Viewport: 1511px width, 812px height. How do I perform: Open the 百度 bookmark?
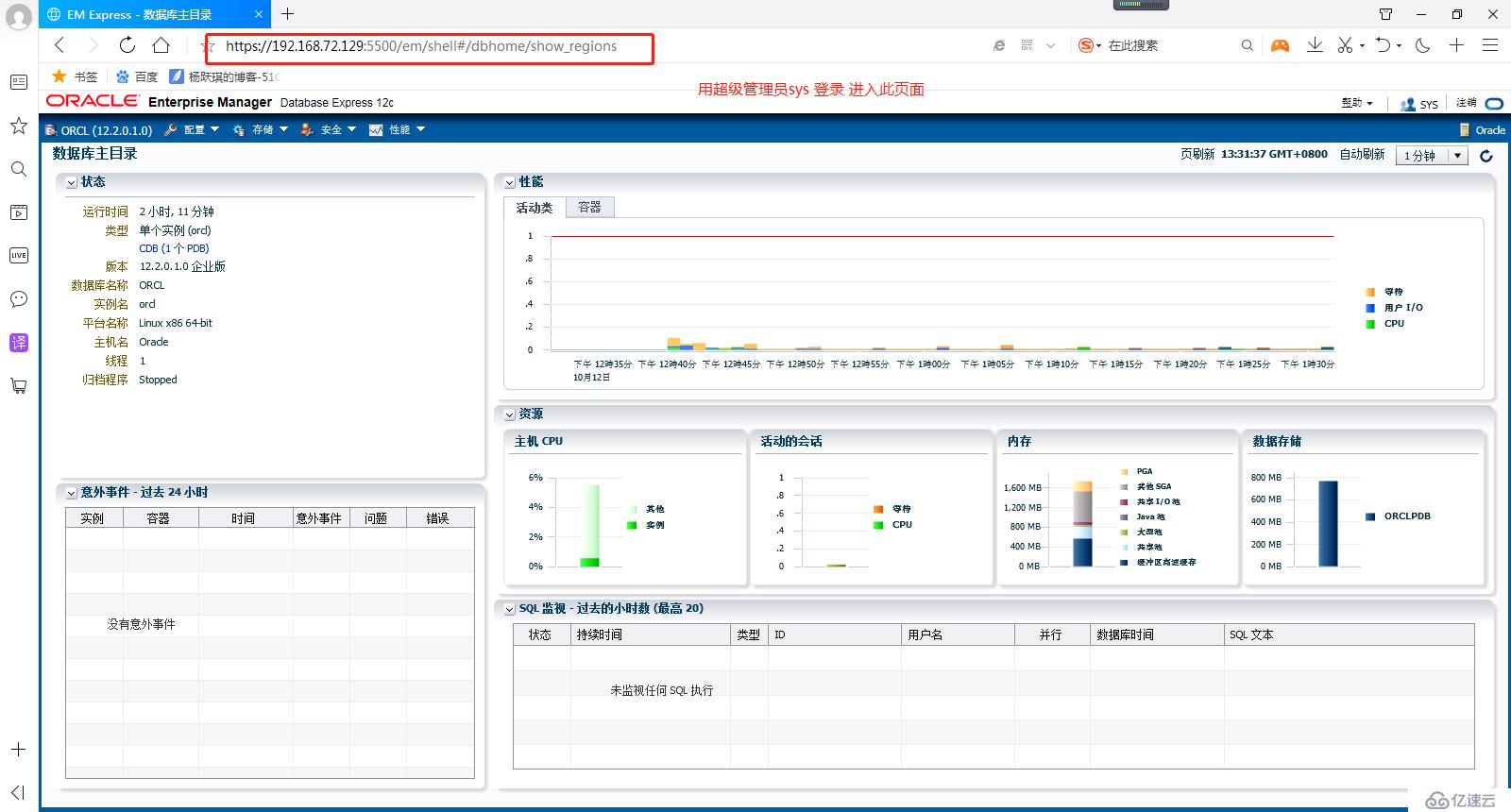(137, 76)
